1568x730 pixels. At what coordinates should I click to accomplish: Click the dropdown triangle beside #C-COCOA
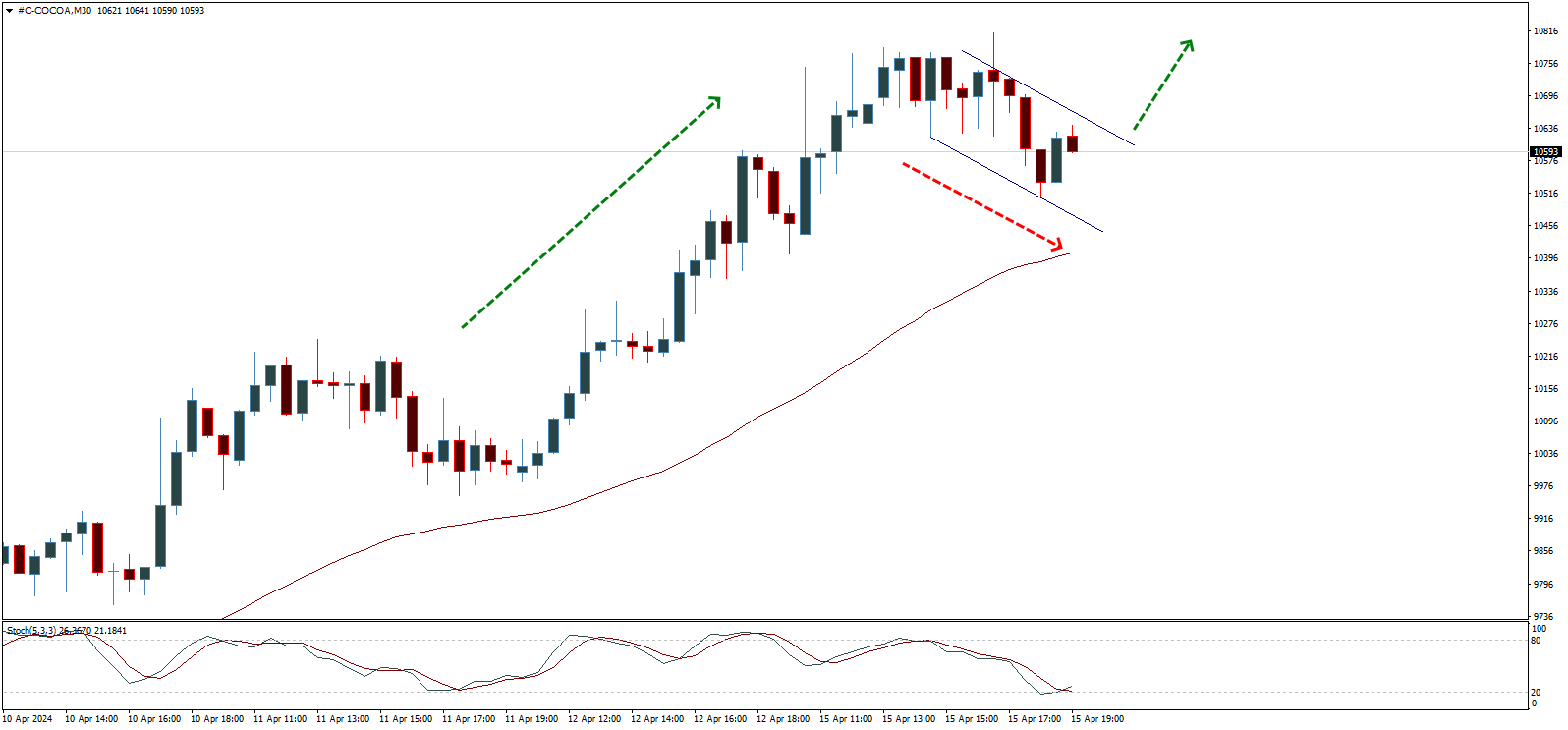click(x=10, y=11)
